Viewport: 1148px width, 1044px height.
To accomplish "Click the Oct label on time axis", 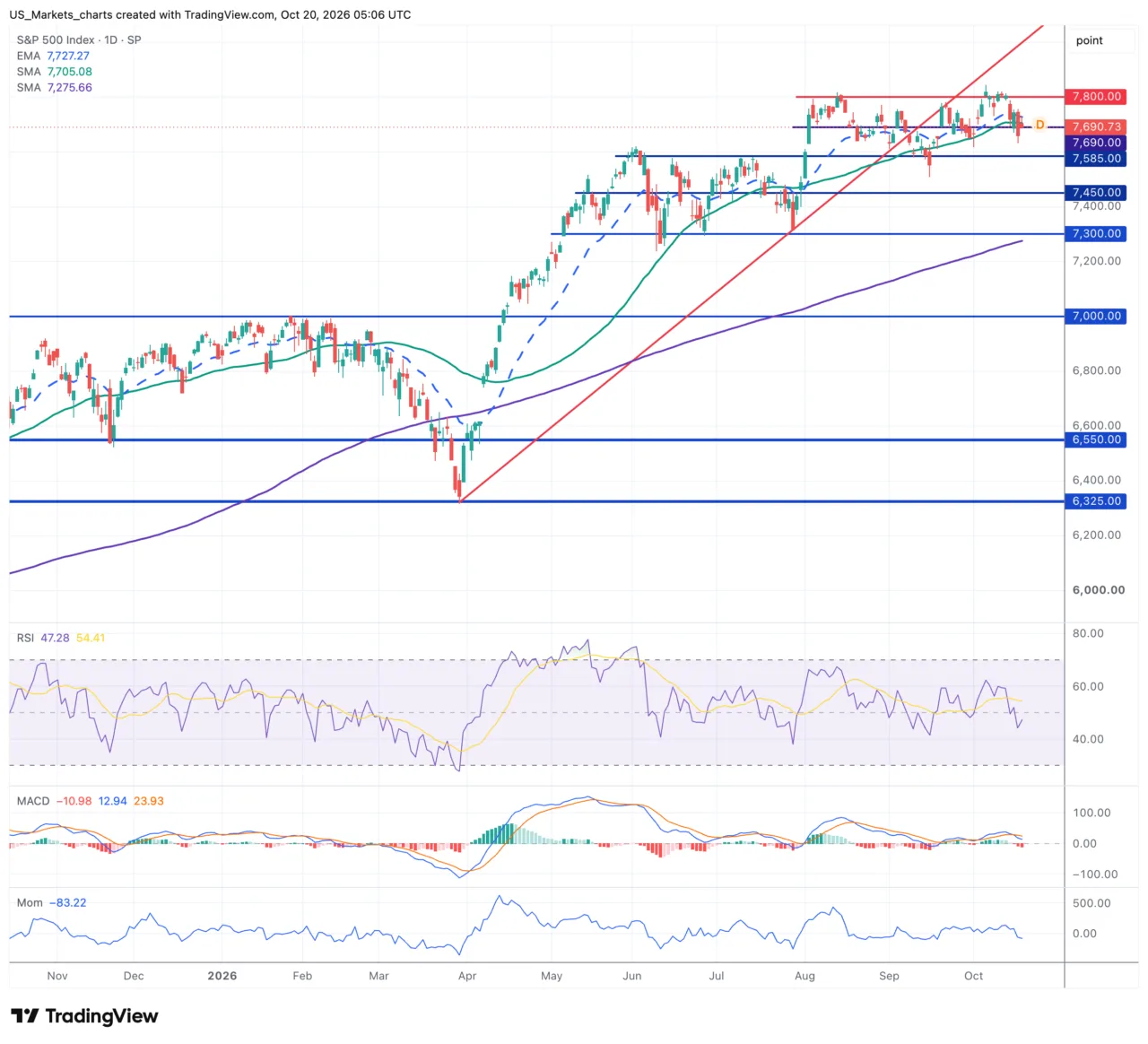I will click(x=973, y=976).
